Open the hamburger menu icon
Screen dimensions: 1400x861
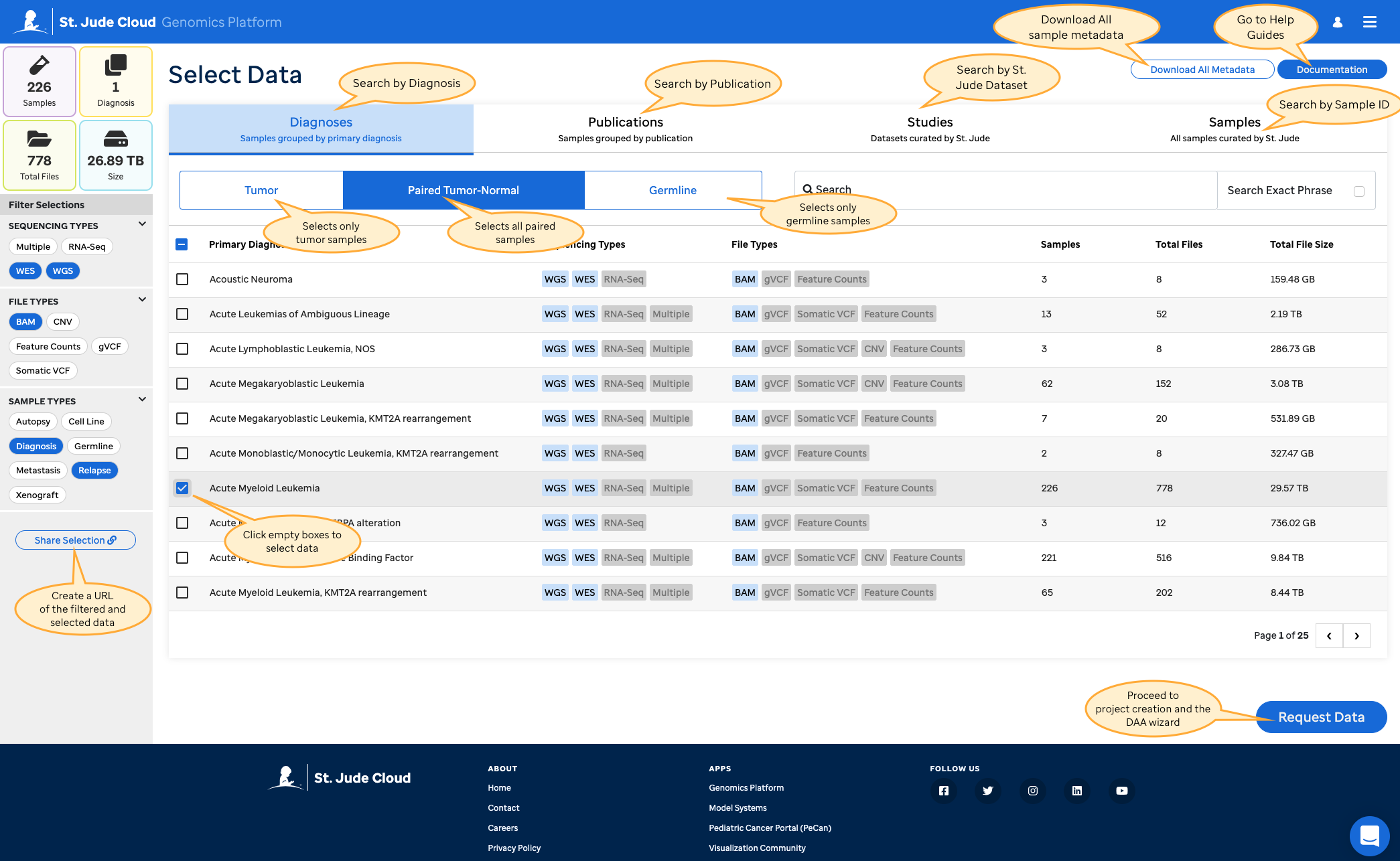(1370, 22)
